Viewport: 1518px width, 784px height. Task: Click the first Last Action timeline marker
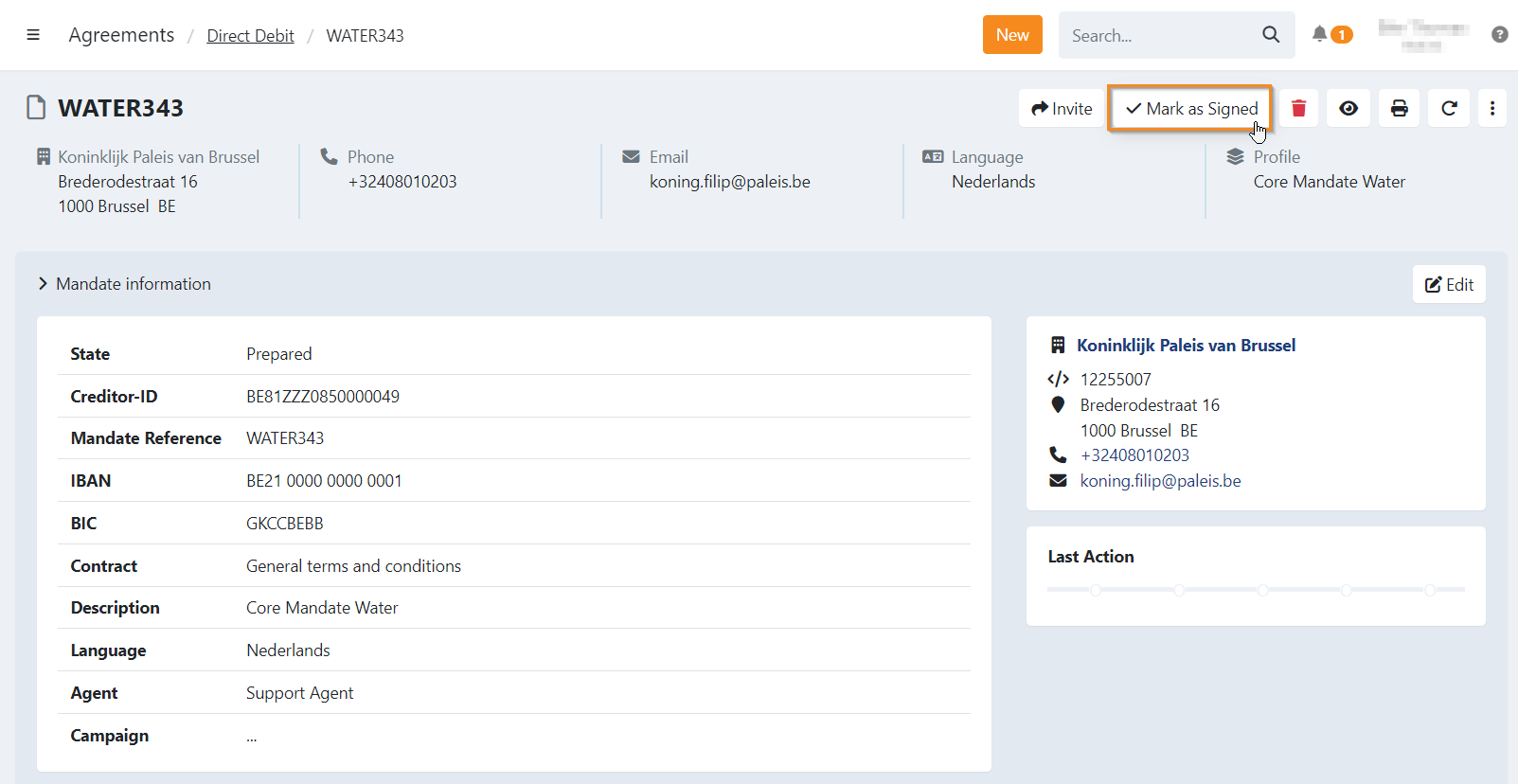[1096, 590]
